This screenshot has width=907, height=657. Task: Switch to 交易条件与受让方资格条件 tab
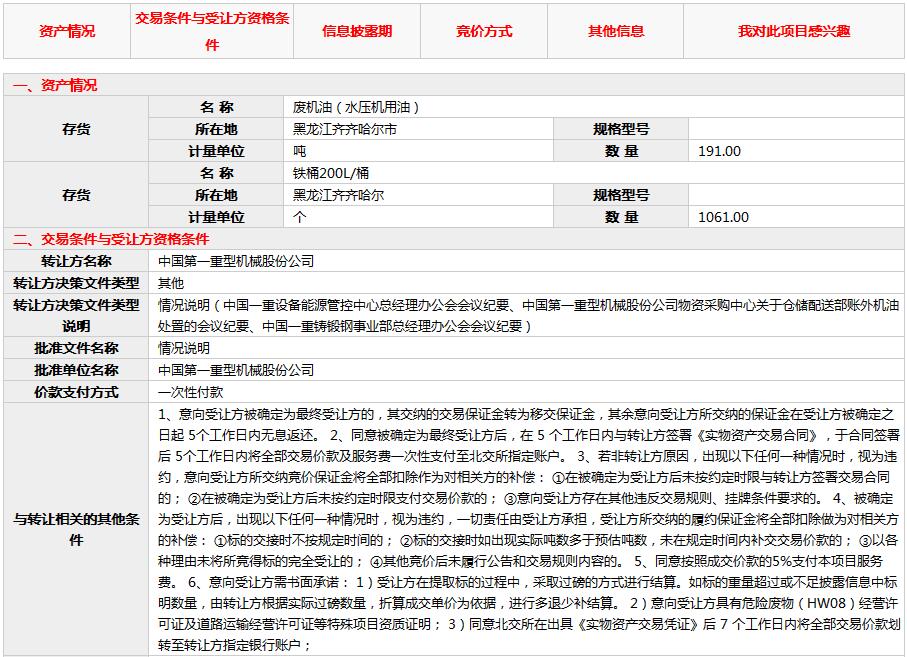pos(212,32)
